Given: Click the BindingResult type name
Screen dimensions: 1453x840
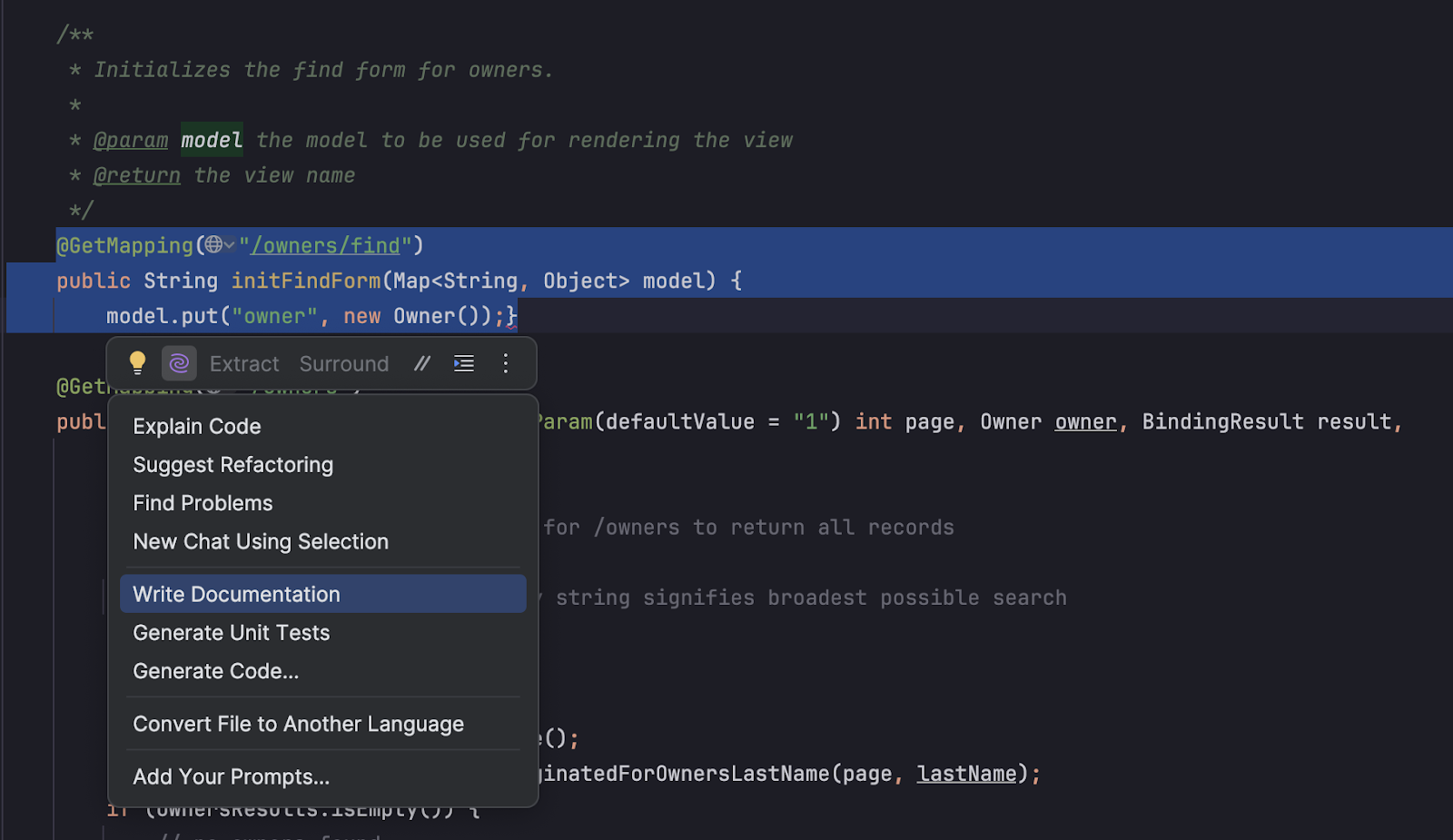Looking at the screenshot, I should coord(1222,421).
